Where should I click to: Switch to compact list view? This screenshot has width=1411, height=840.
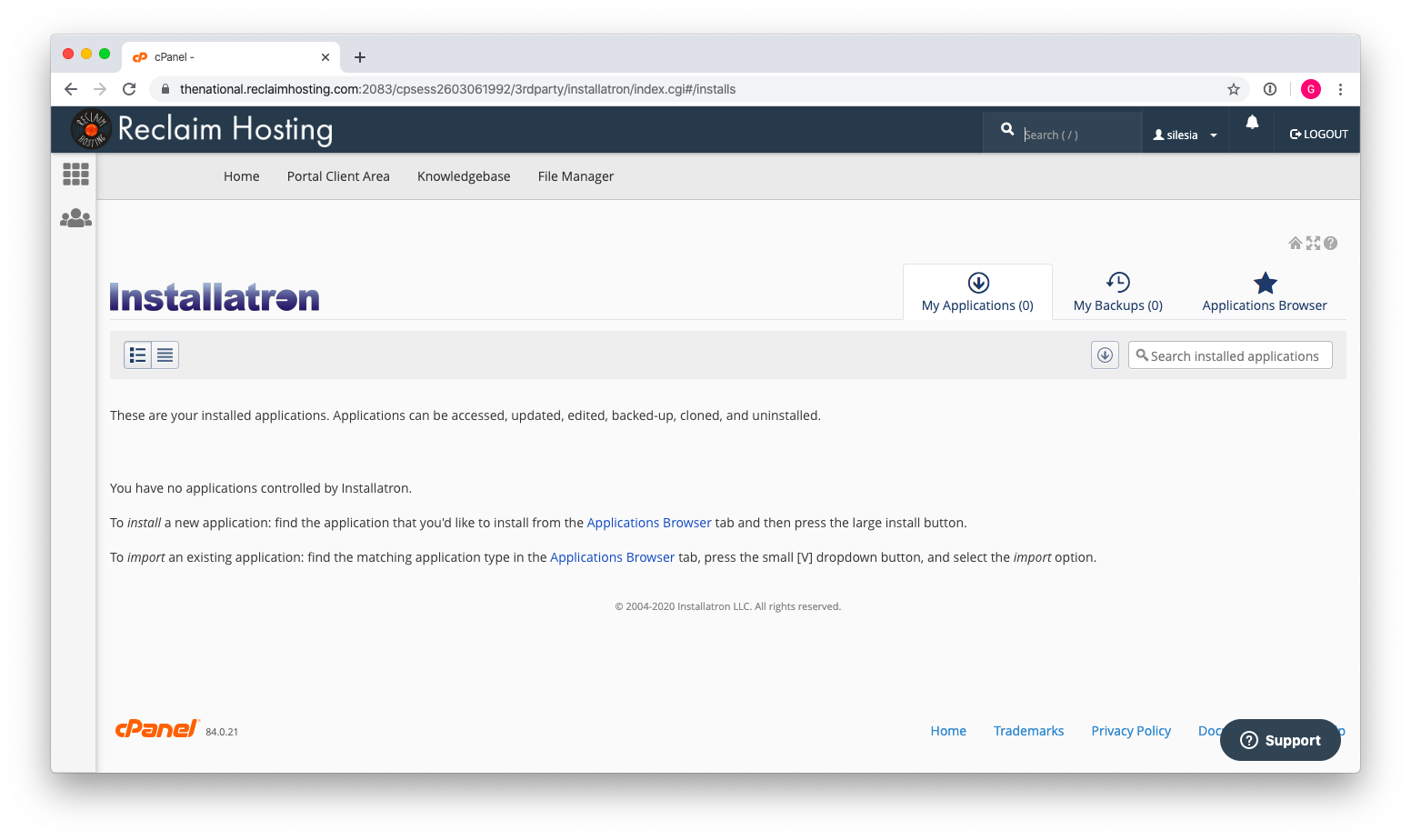(165, 355)
